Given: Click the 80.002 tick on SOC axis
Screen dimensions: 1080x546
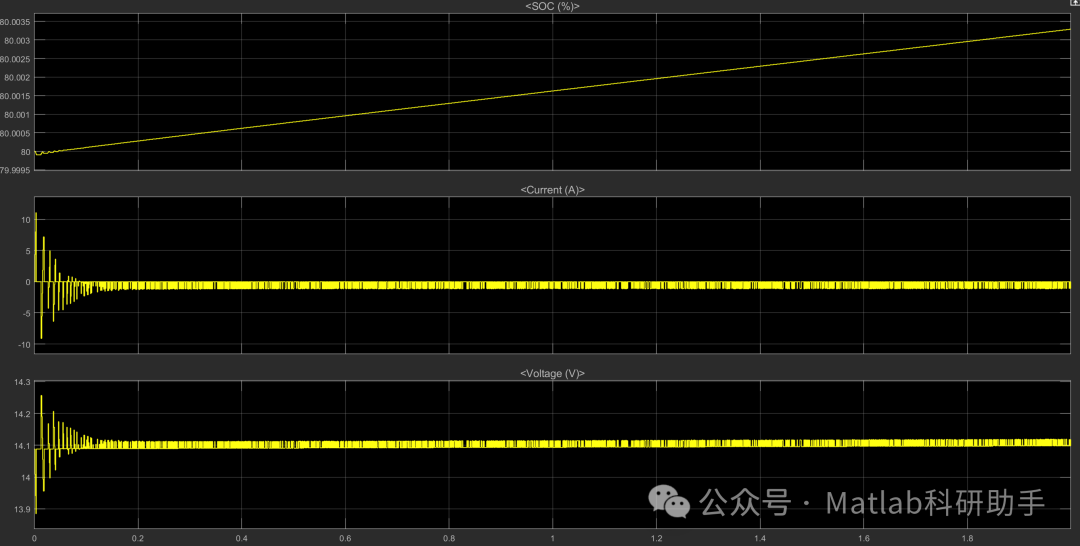Looking at the screenshot, I should pos(17,78).
